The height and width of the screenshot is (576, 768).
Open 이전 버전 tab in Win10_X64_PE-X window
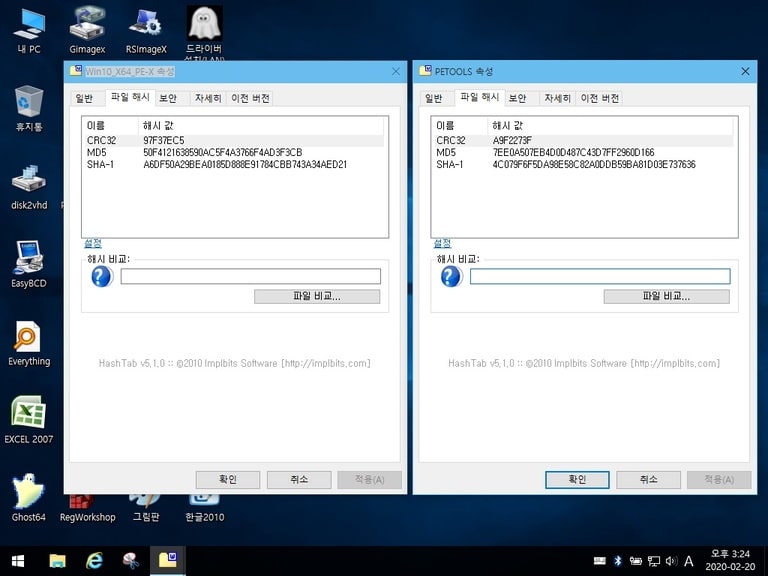250,98
